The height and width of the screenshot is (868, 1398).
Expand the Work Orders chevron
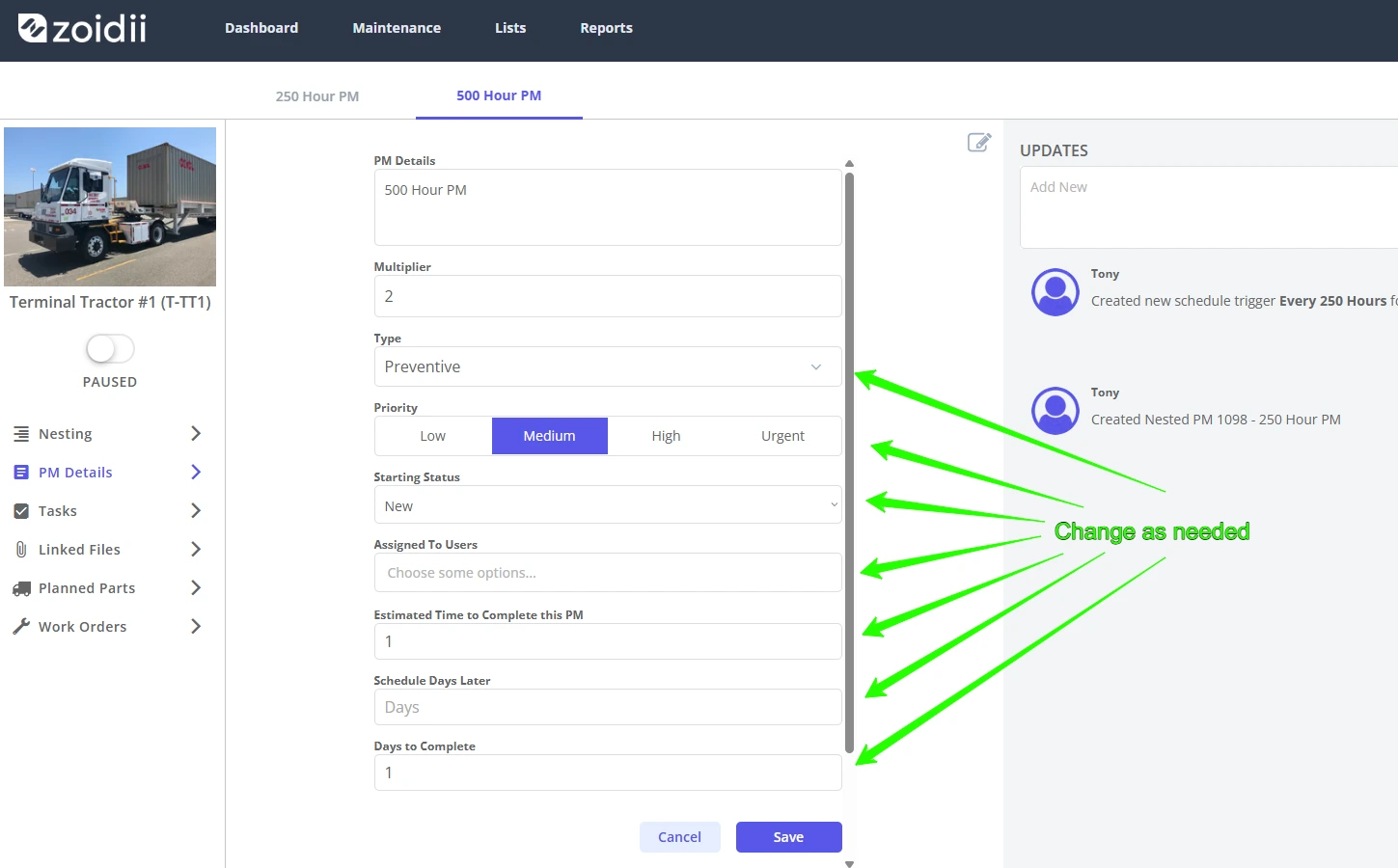[x=196, y=627]
